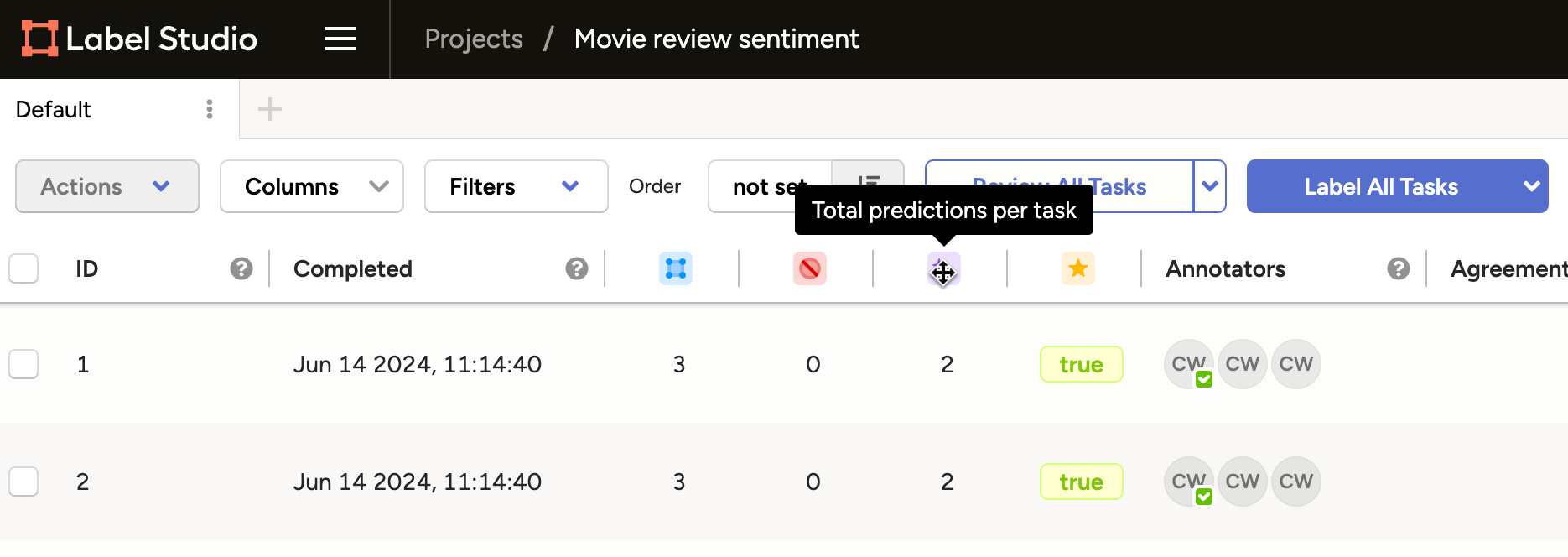The image size is (1568, 557).
Task: Click the total predictions per task icon
Action: click(943, 268)
